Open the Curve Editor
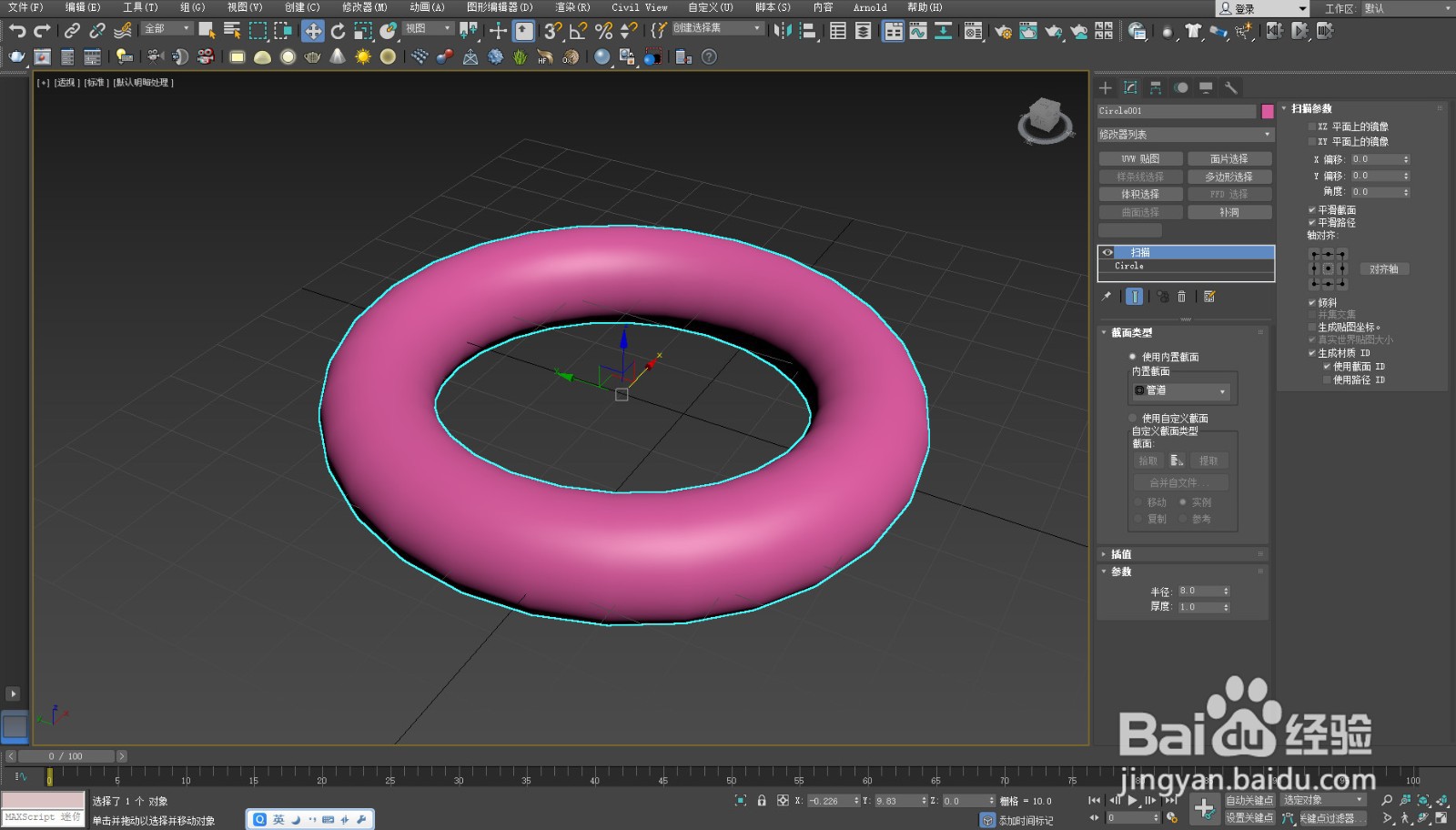Image resolution: width=1456 pixels, height=830 pixels. tap(918, 31)
